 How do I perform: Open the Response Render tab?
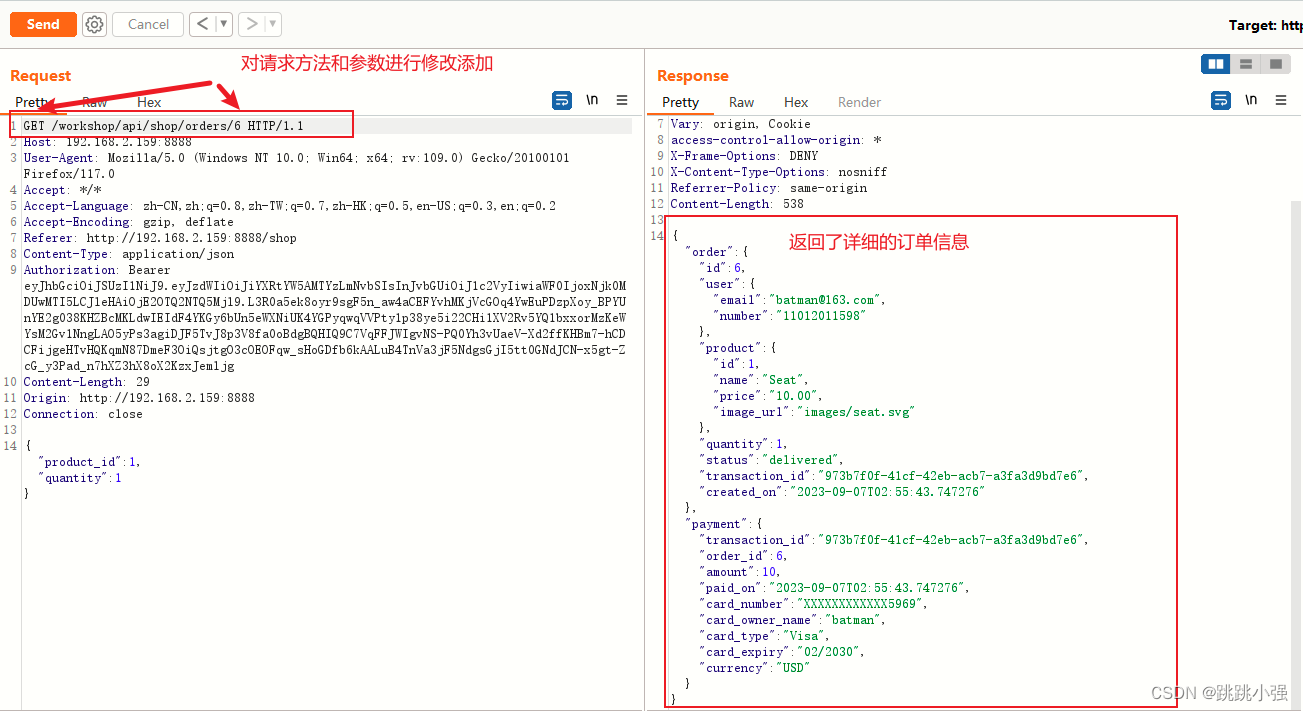tap(859, 102)
